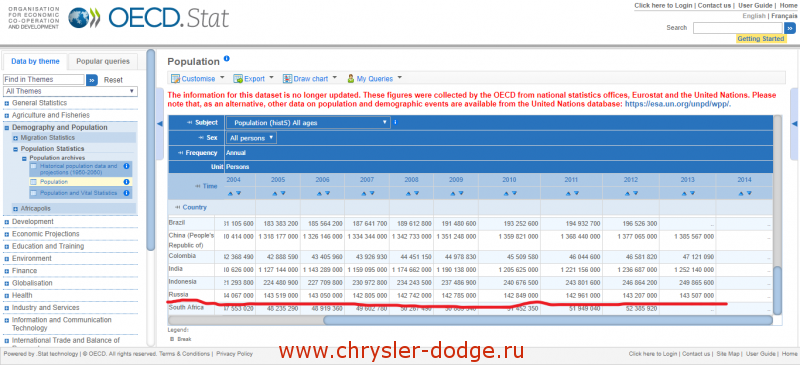This screenshot has height=365, width=800.
Task: Sort 2008 column descending
Action: tap(416, 193)
